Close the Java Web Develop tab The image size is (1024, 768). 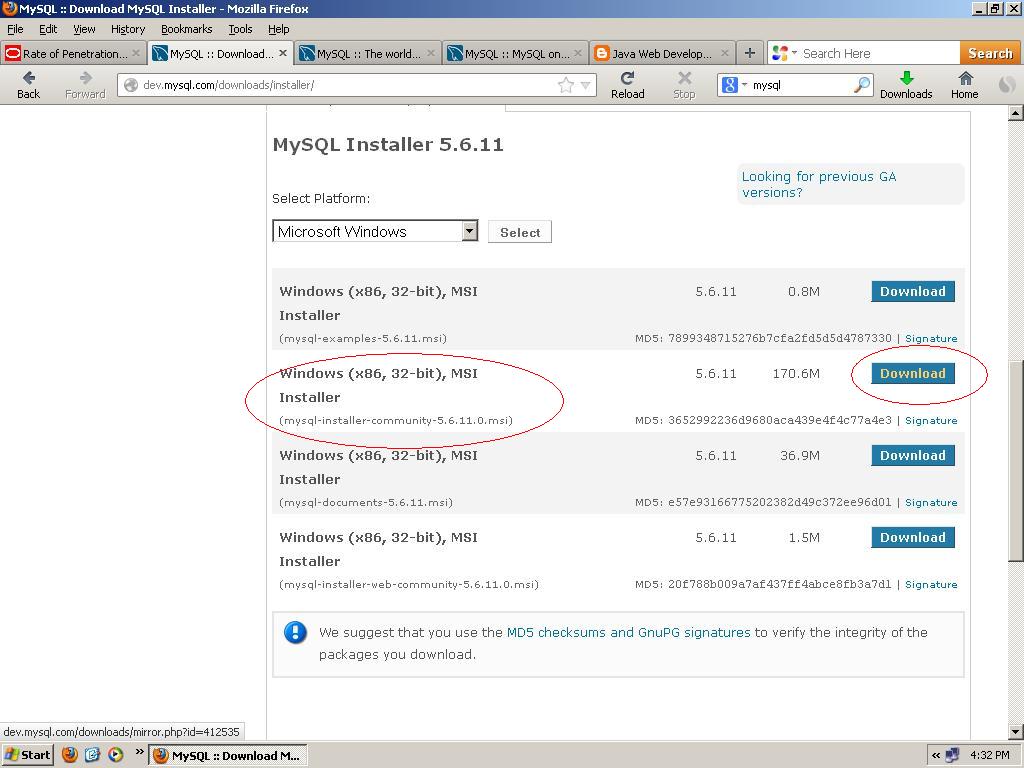click(x=725, y=53)
